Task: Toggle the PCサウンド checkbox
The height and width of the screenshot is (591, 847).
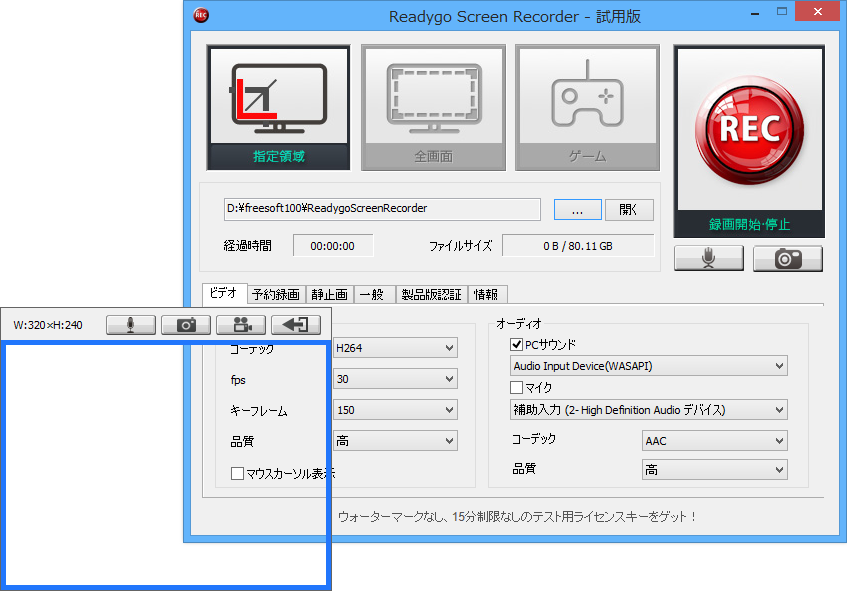Action: coord(516,345)
